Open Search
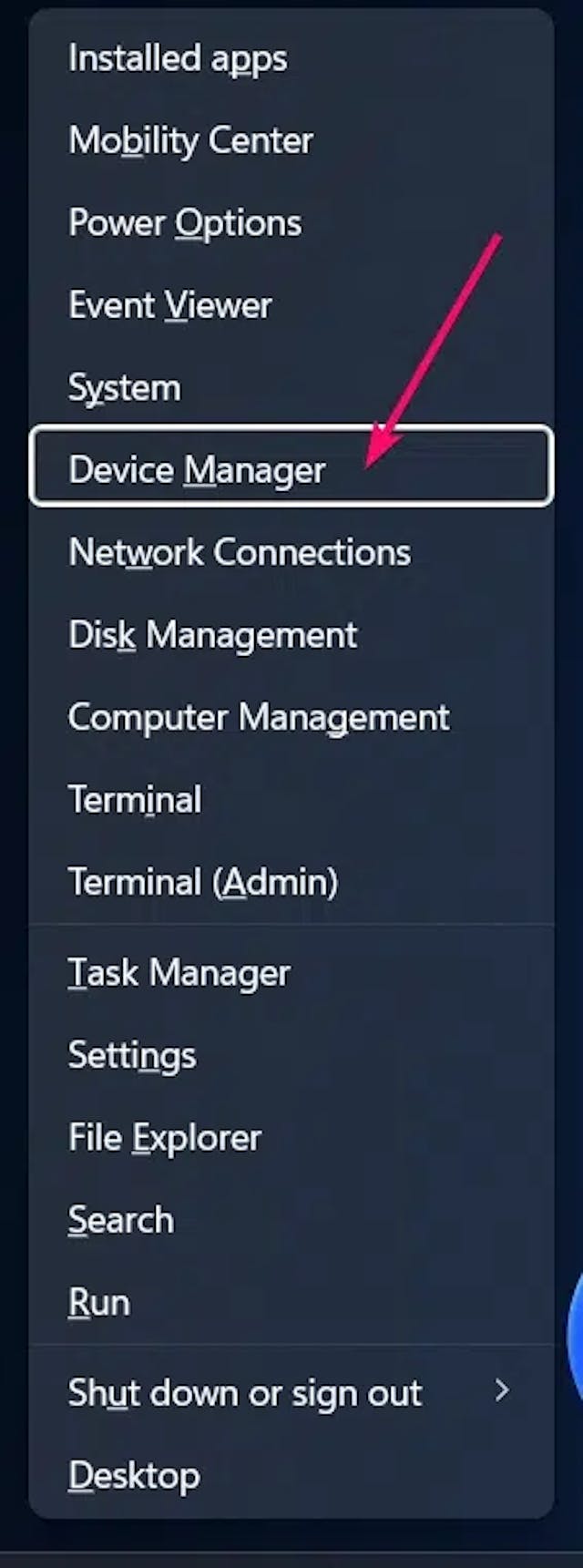The width and height of the screenshot is (583, 1568). point(120,1219)
